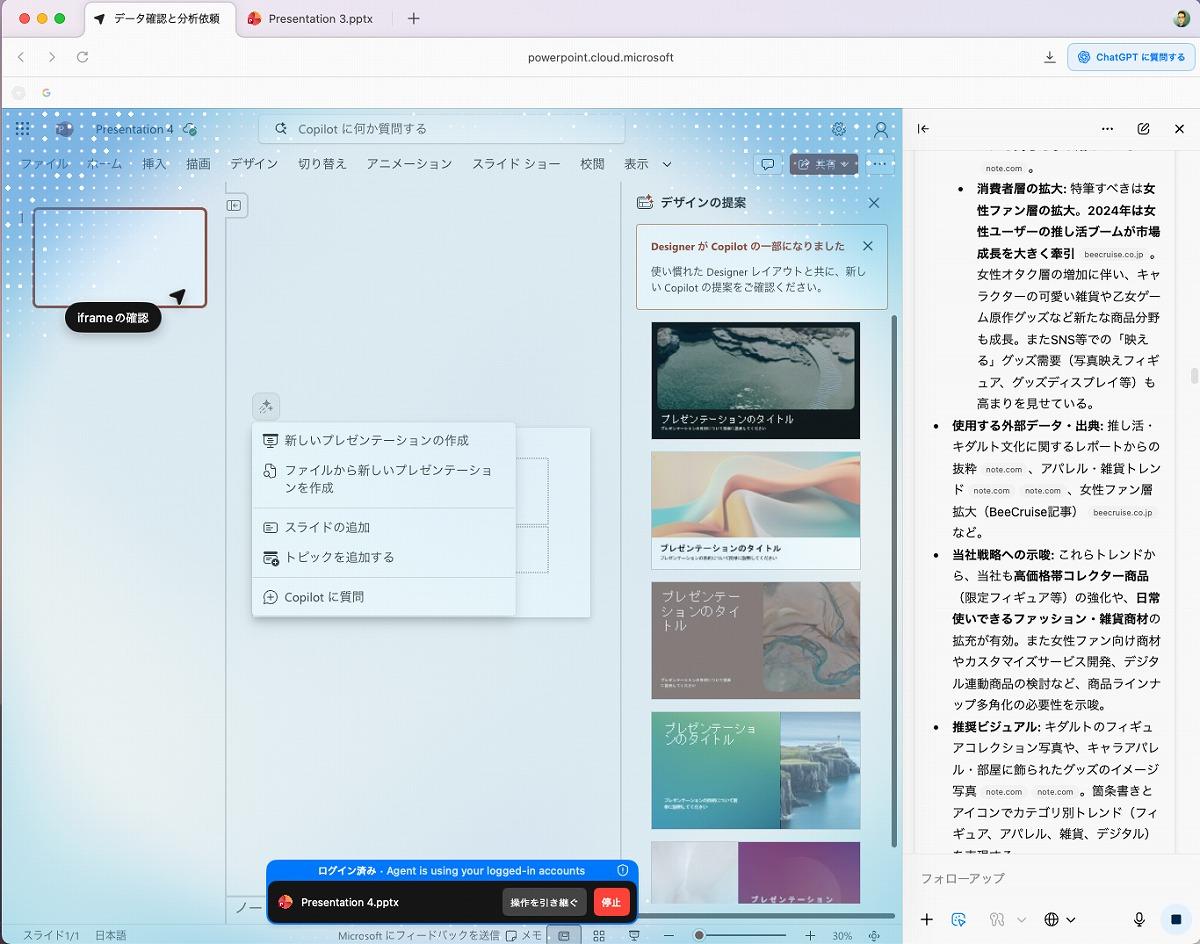Click the 操作を引き継ぐ button

coord(544,902)
